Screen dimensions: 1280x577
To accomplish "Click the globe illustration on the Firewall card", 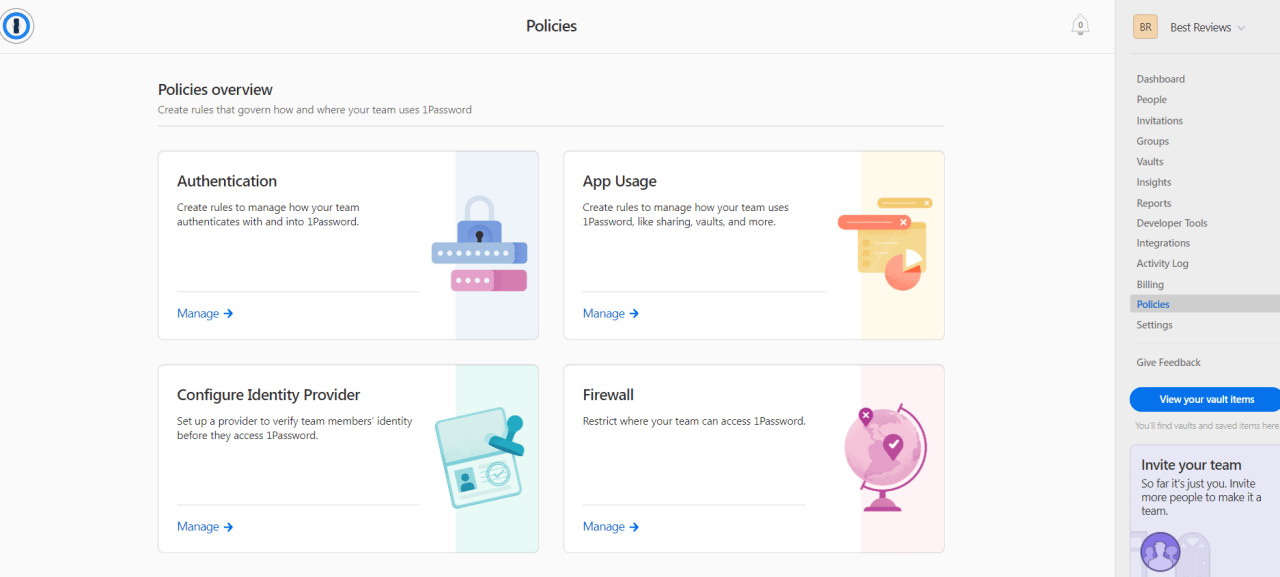I will [x=886, y=450].
